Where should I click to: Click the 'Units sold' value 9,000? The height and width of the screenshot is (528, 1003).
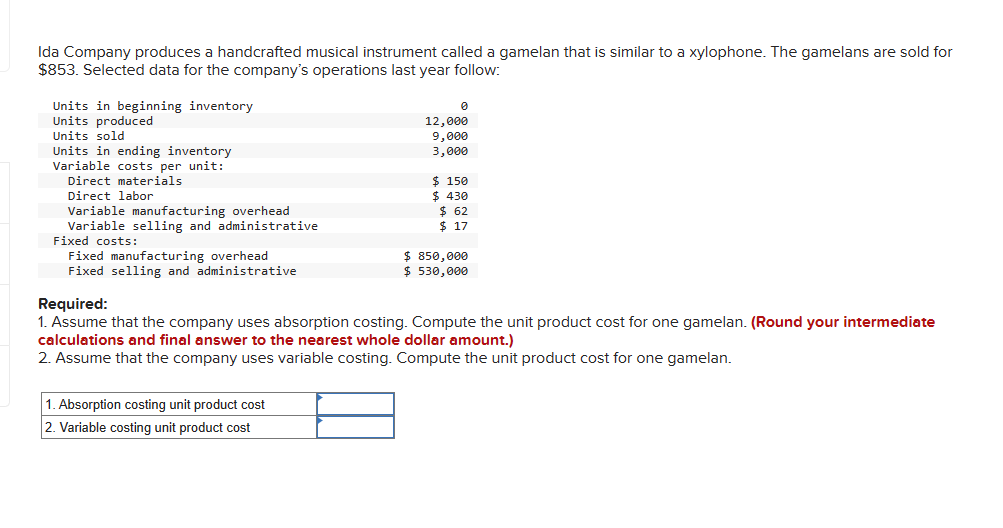[450, 136]
